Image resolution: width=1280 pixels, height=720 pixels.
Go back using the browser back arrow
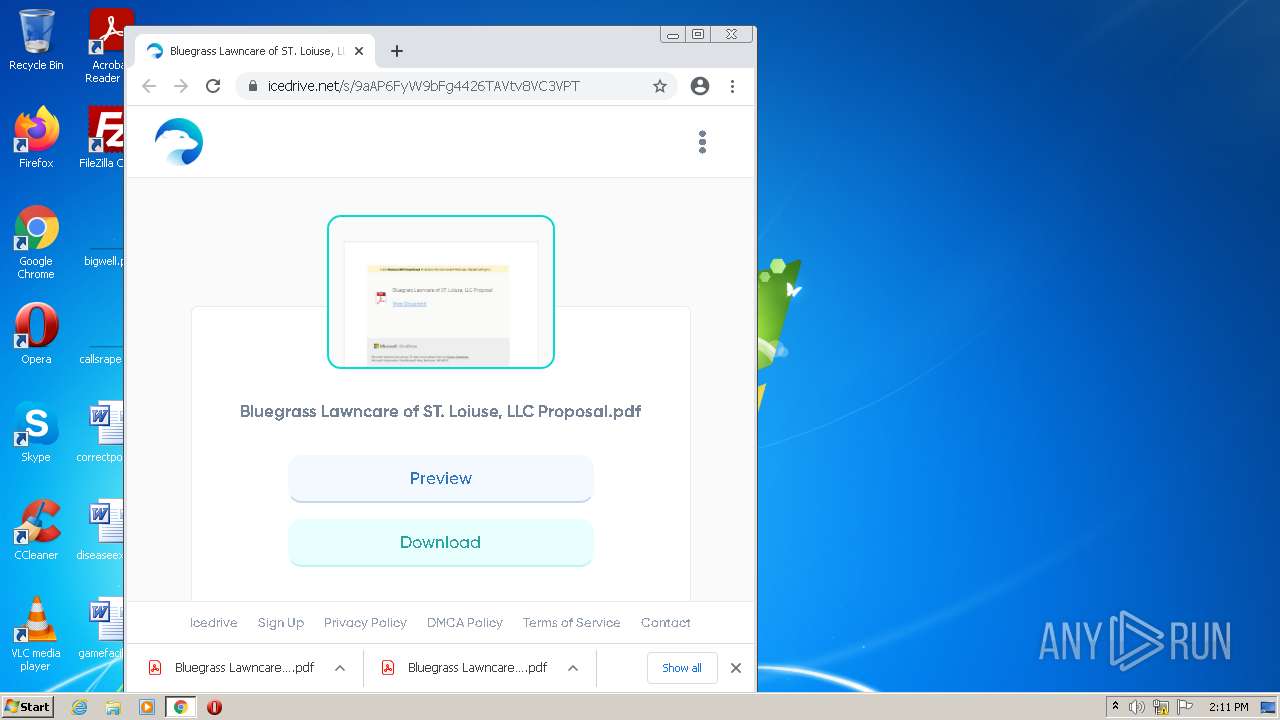(x=149, y=86)
